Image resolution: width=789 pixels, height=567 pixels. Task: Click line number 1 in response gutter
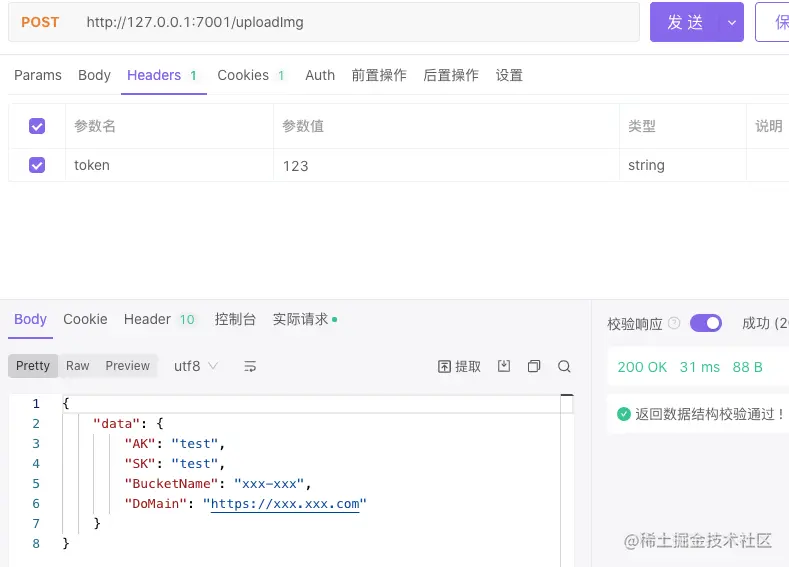click(x=36, y=403)
